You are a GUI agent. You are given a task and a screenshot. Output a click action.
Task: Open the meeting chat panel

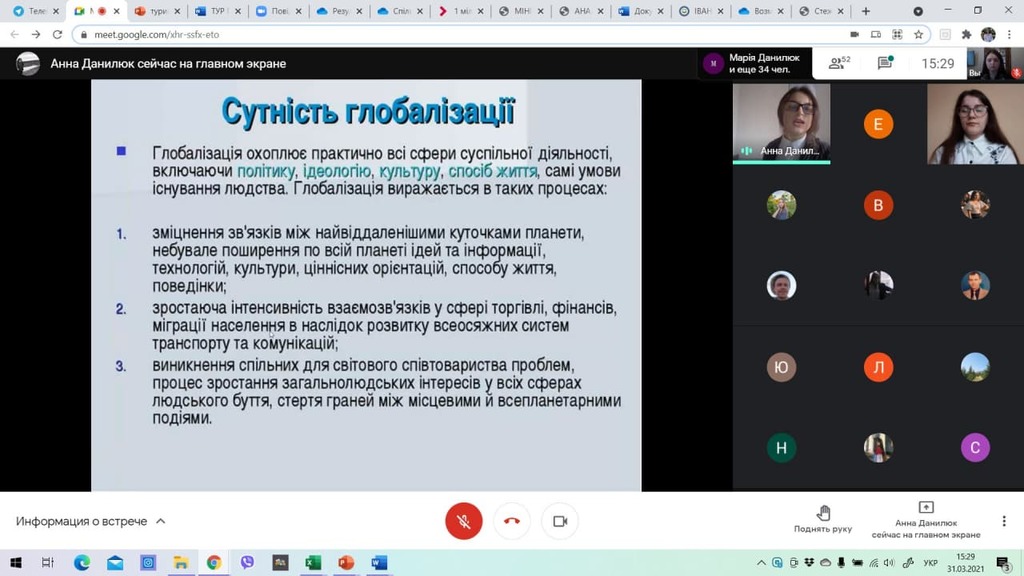885,64
